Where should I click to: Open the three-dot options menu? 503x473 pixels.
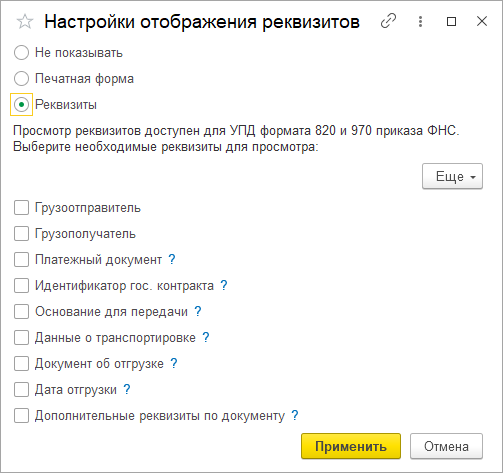(420, 21)
